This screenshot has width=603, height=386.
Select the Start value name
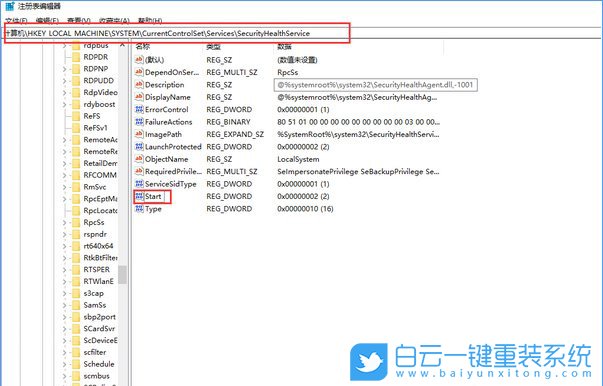pyautogui.click(x=153, y=196)
